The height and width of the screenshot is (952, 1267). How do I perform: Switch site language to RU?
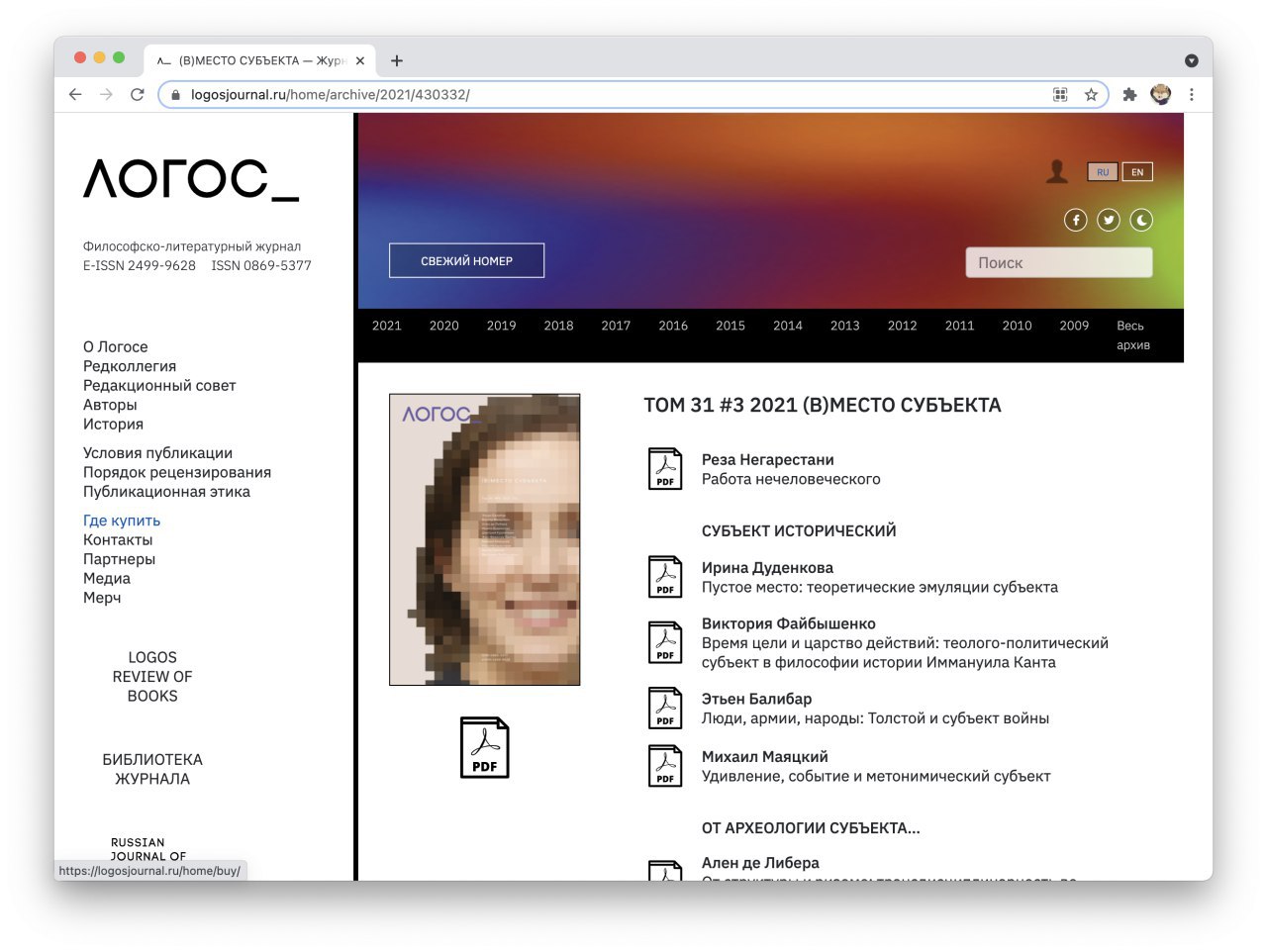pyautogui.click(x=1102, y=172)
